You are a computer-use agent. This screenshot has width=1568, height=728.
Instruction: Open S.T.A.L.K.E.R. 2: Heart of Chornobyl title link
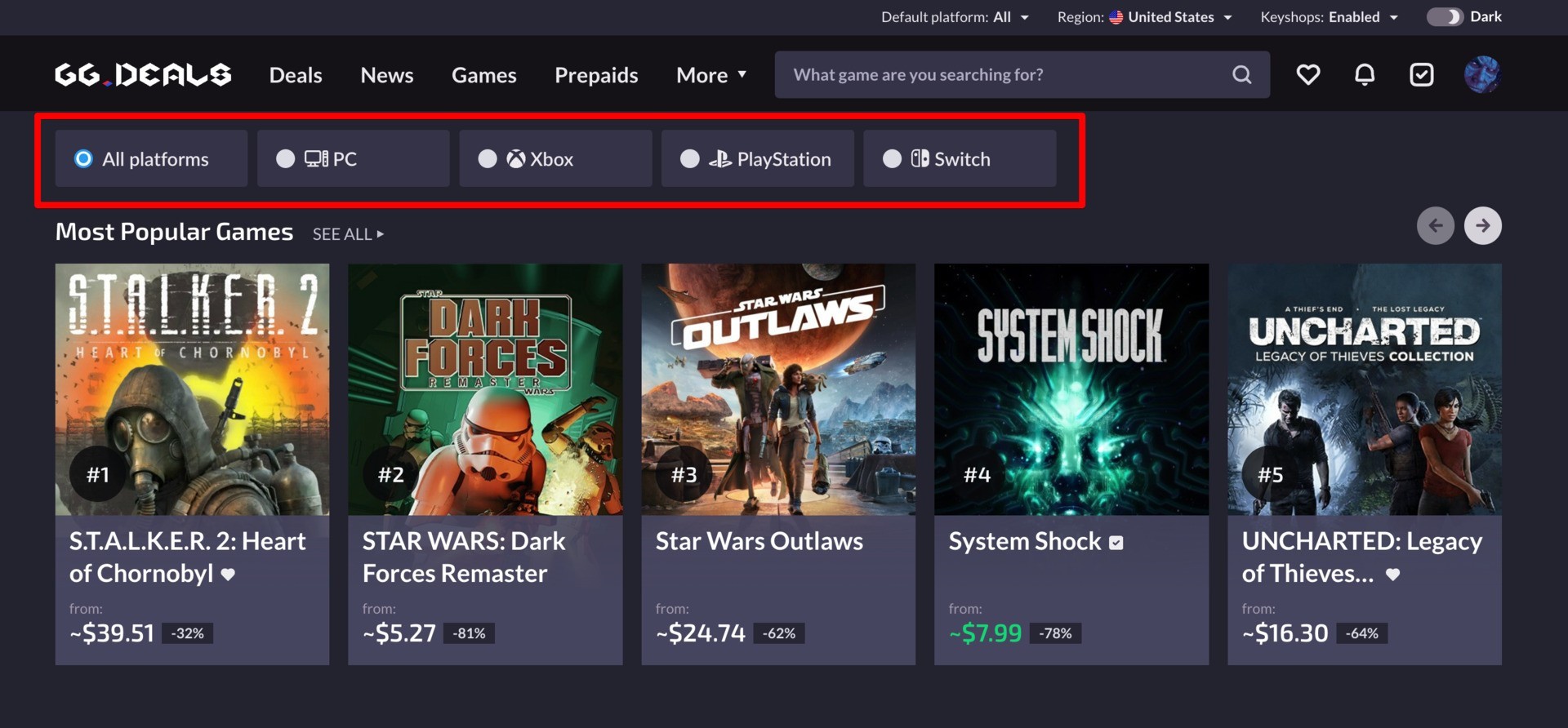[x=187, y=557]
